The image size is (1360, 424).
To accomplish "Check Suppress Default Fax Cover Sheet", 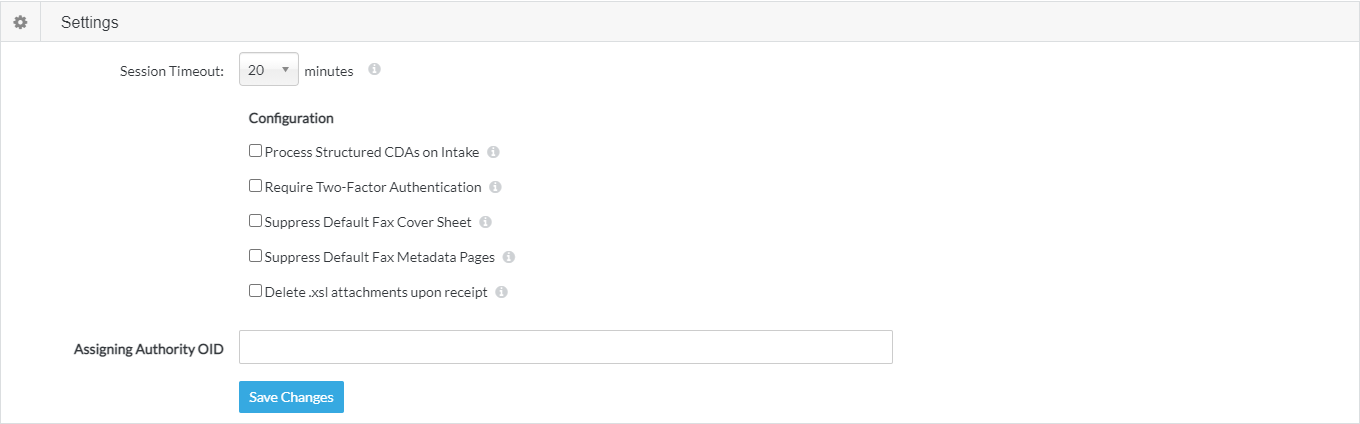I will click(255, 221).
